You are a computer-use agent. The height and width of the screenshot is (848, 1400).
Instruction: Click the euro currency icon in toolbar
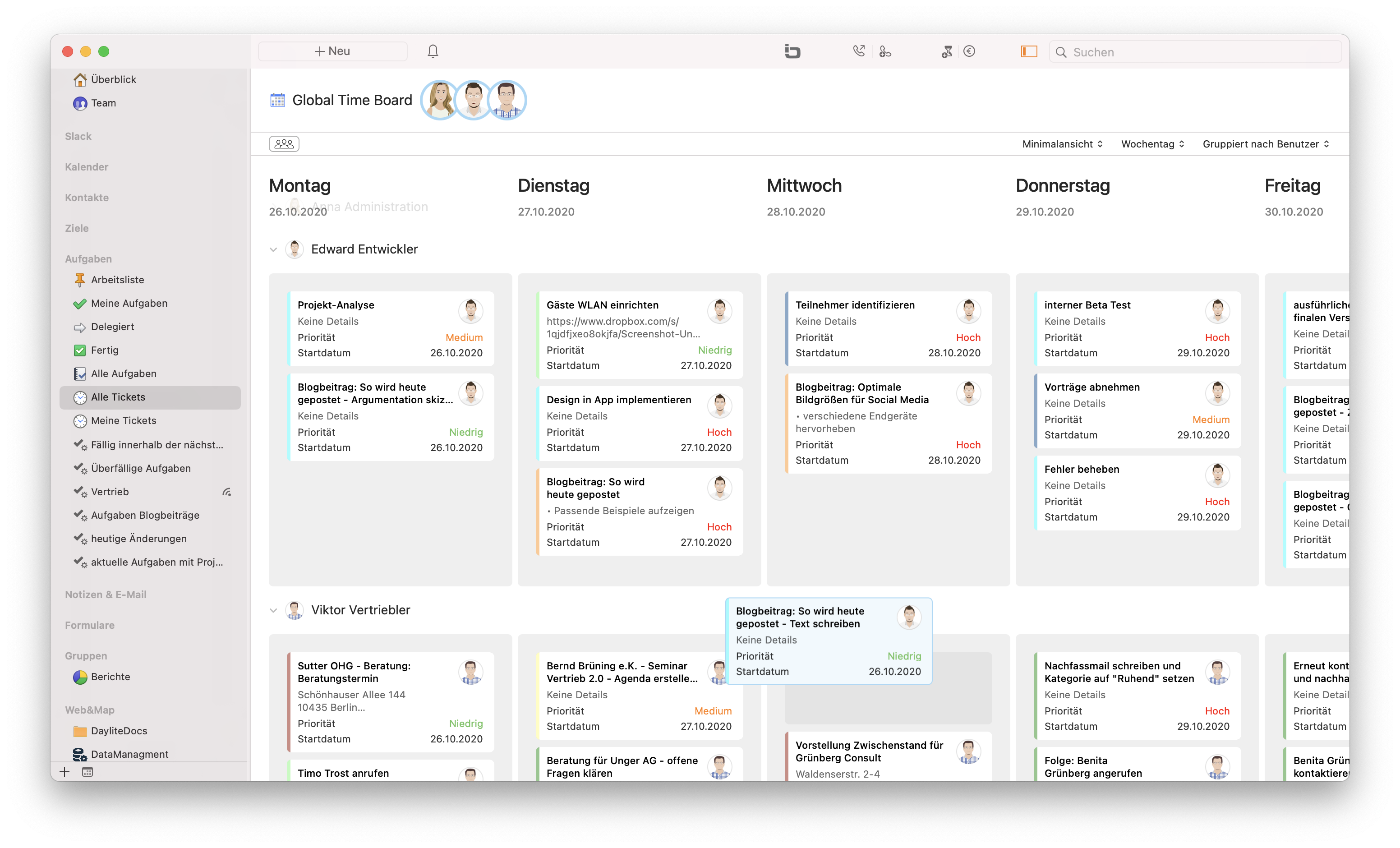click(969, 51)
